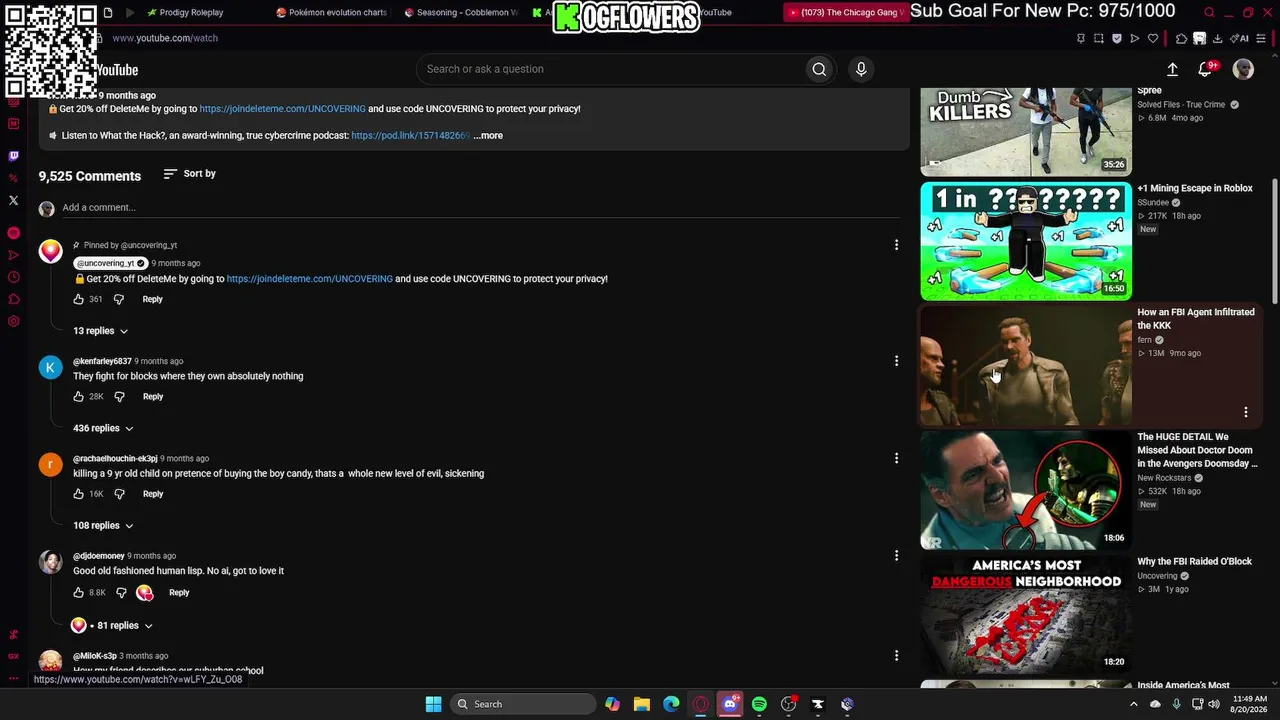Open joindeleteme.com link in pinned comment
This screenshot has height=720, width=1280.
coord(310,279)
